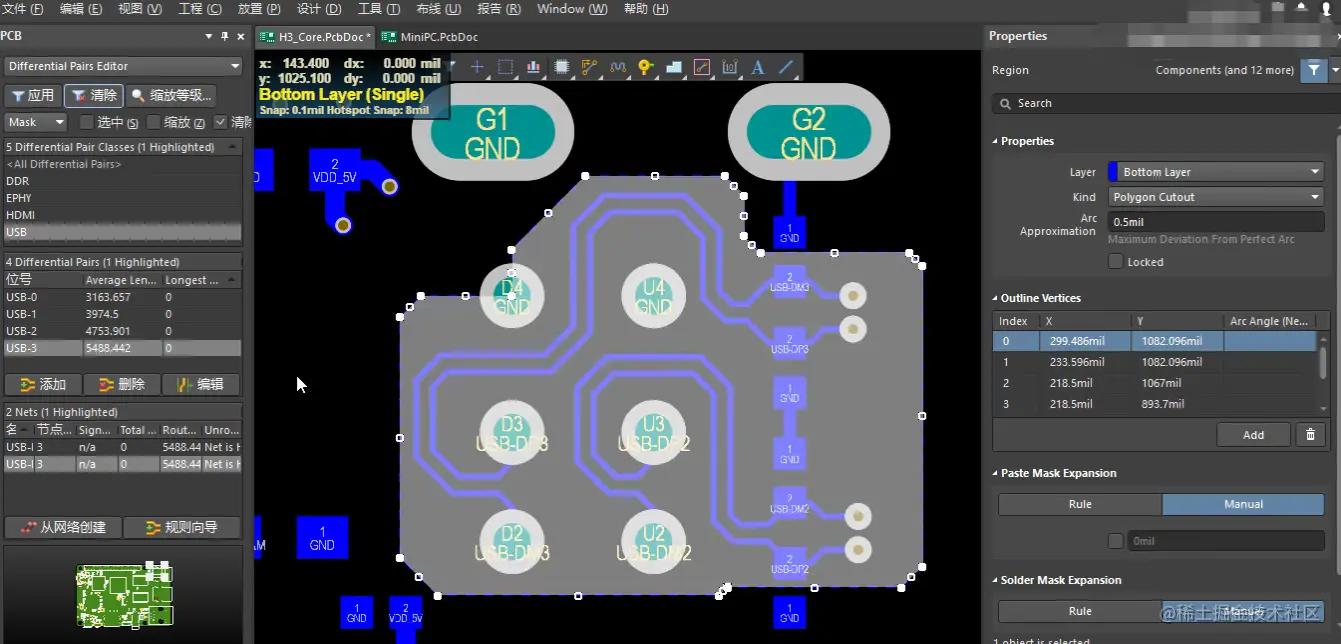Toggle the 清除 checkbox beside 缩放

coord(220,122)
